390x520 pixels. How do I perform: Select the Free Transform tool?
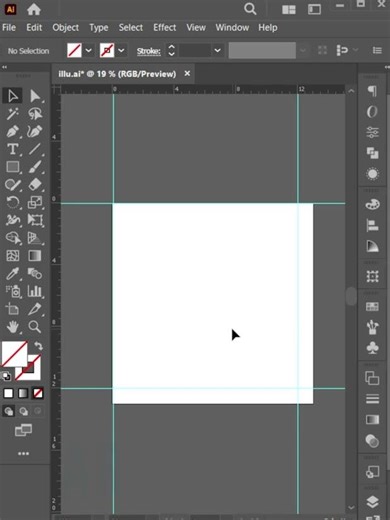pyautogui.click(x=35, y=220)
